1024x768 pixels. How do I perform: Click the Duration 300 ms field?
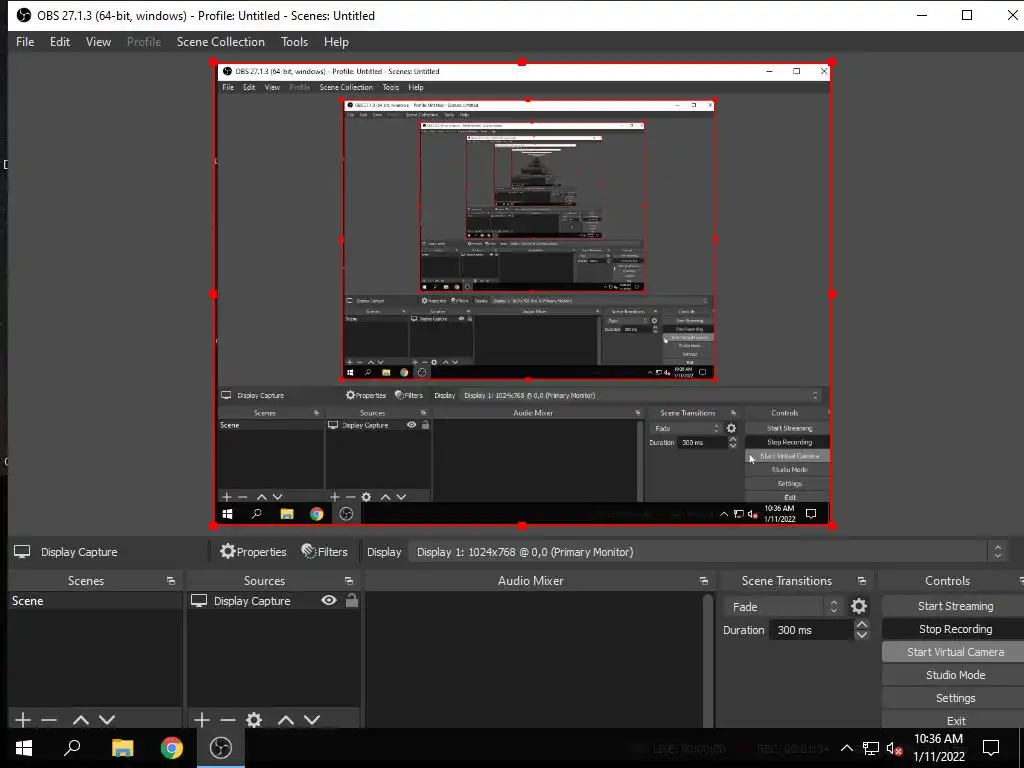[x=813, y=630]
